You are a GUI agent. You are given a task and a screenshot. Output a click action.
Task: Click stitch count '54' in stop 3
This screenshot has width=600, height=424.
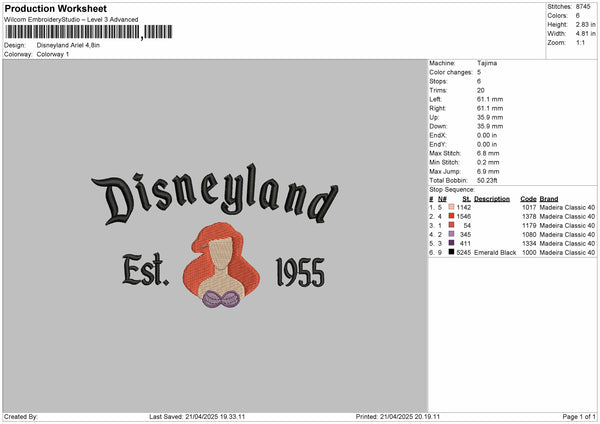click(467, 225)
